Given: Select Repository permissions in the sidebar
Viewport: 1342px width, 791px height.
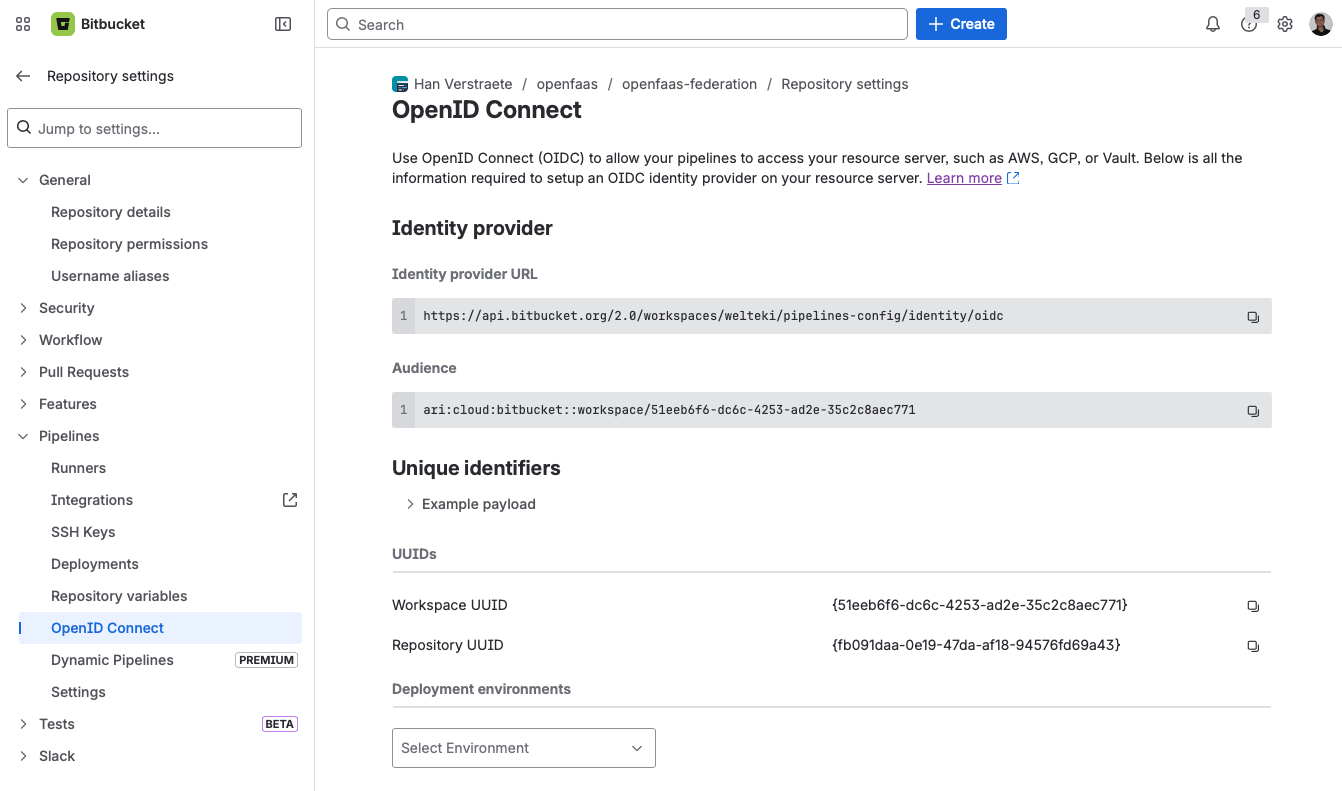Looking at the screenshot, I should click(129, 243).
